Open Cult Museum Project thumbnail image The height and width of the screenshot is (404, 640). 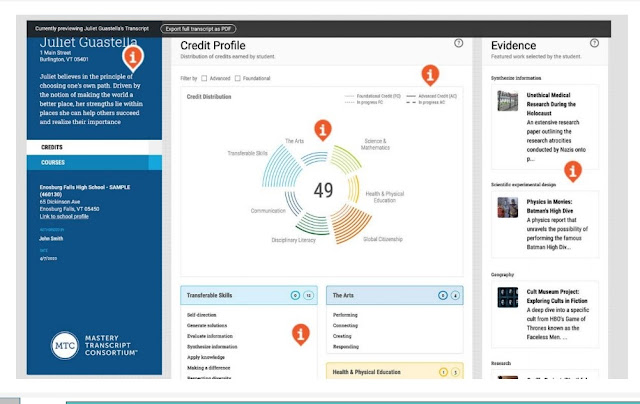coord(508,297)
